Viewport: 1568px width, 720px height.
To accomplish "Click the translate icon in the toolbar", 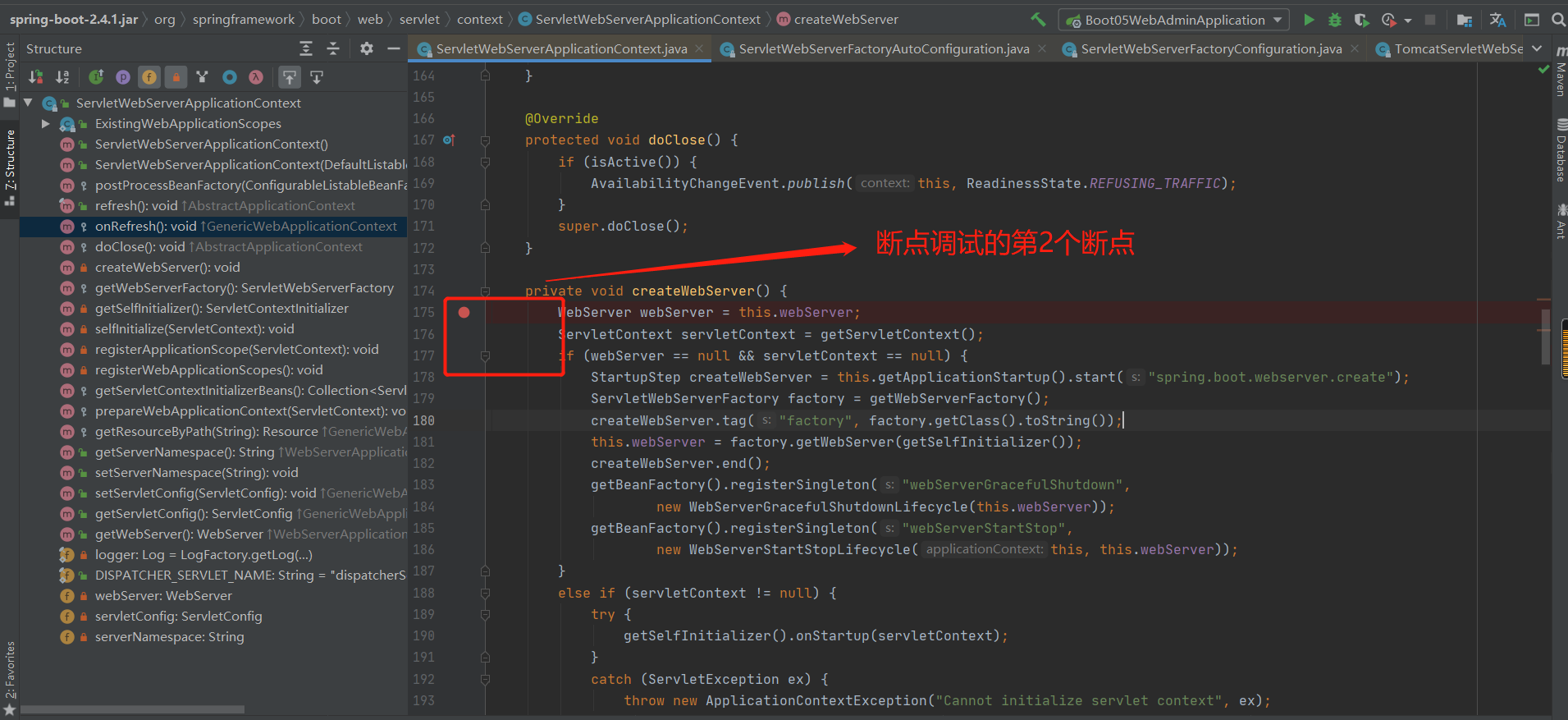I will coord(1497,19).
